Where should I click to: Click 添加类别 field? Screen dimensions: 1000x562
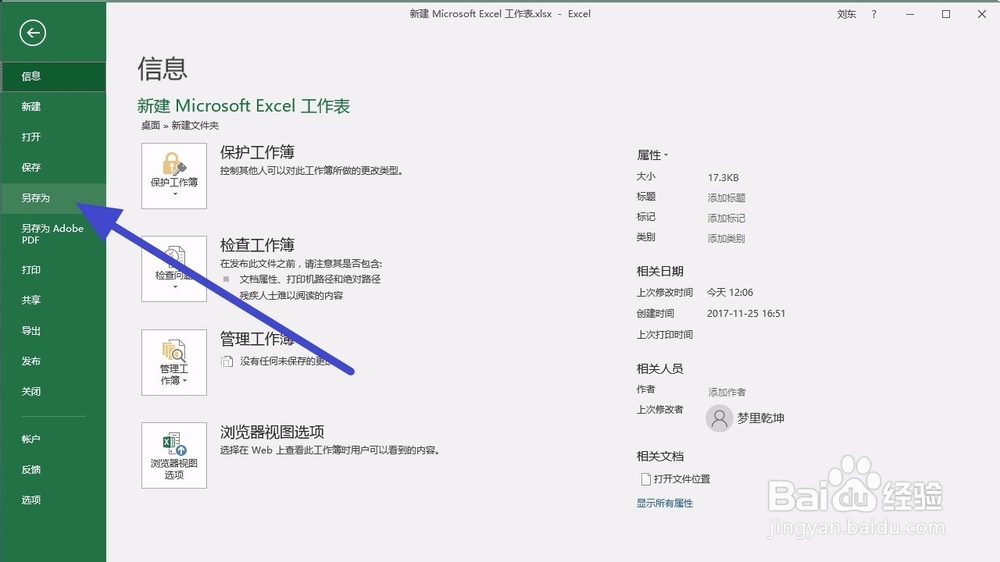click(726, 239)
